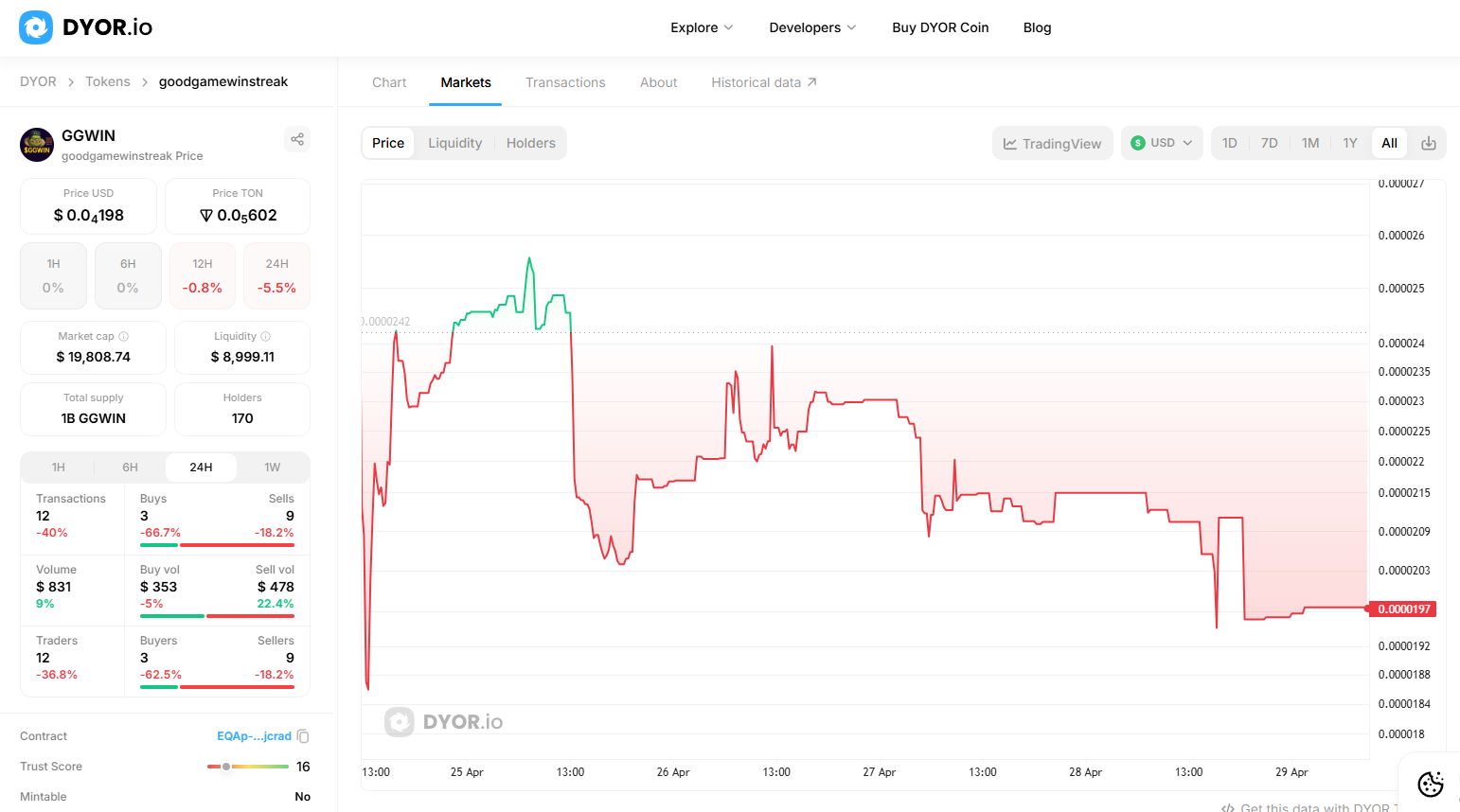
Task: Go to the Blog
Action: click(x=1037, y=27)
